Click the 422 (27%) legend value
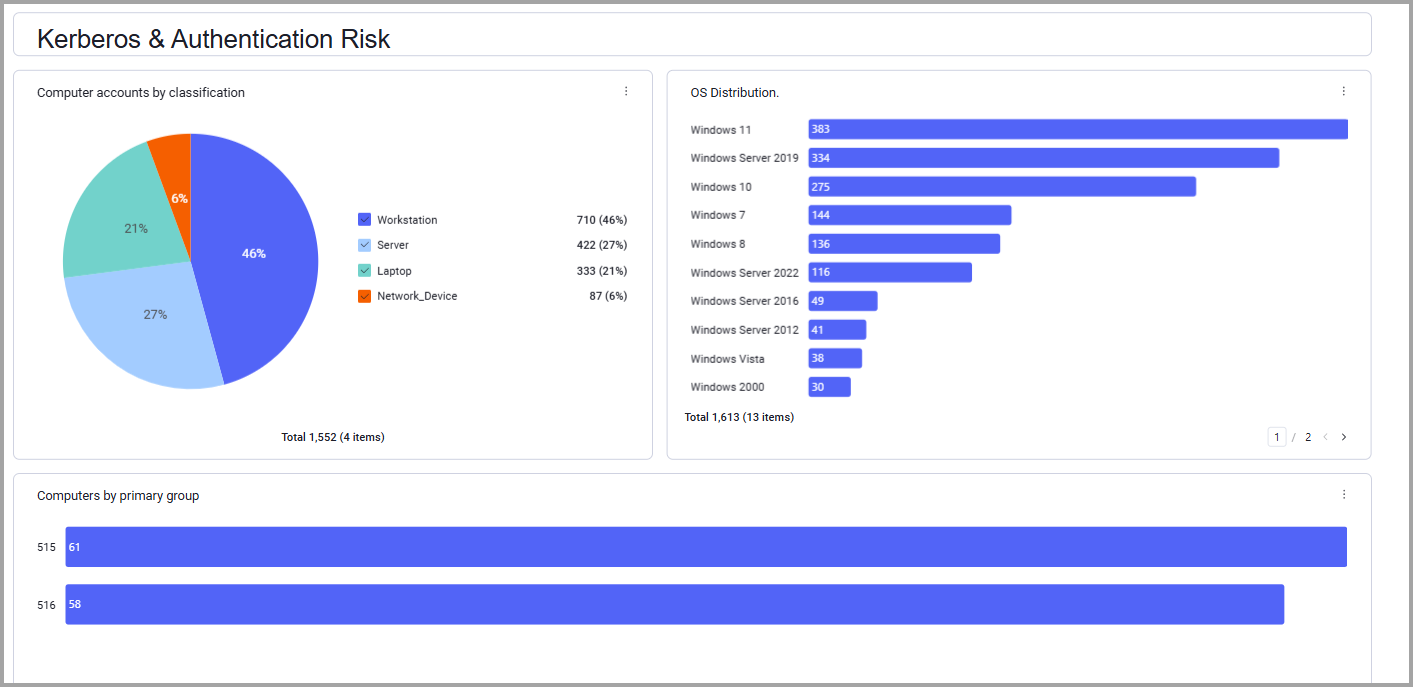The image size is (1413, 687). pos(602,245)
